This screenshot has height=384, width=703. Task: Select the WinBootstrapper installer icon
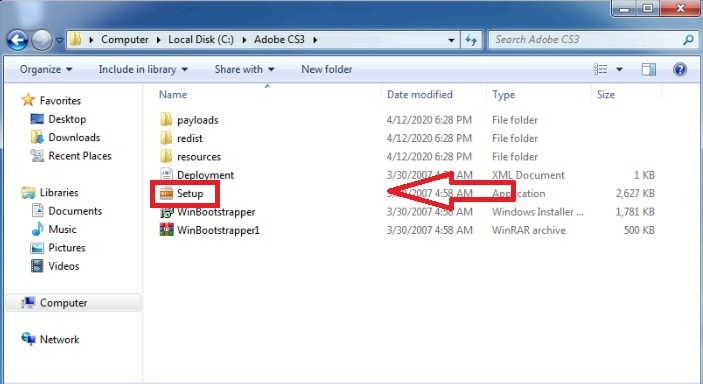[x=166, y=212]
